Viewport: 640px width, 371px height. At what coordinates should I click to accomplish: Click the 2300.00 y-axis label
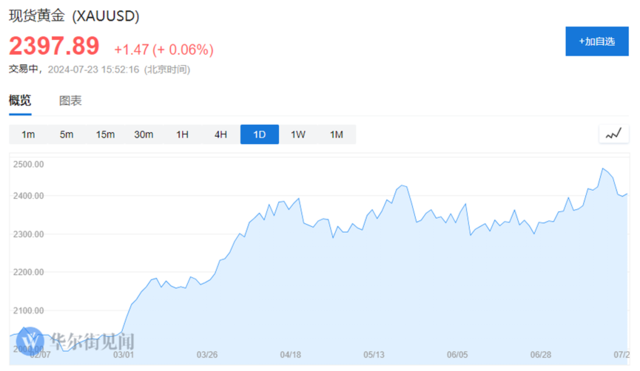[29, 234]
